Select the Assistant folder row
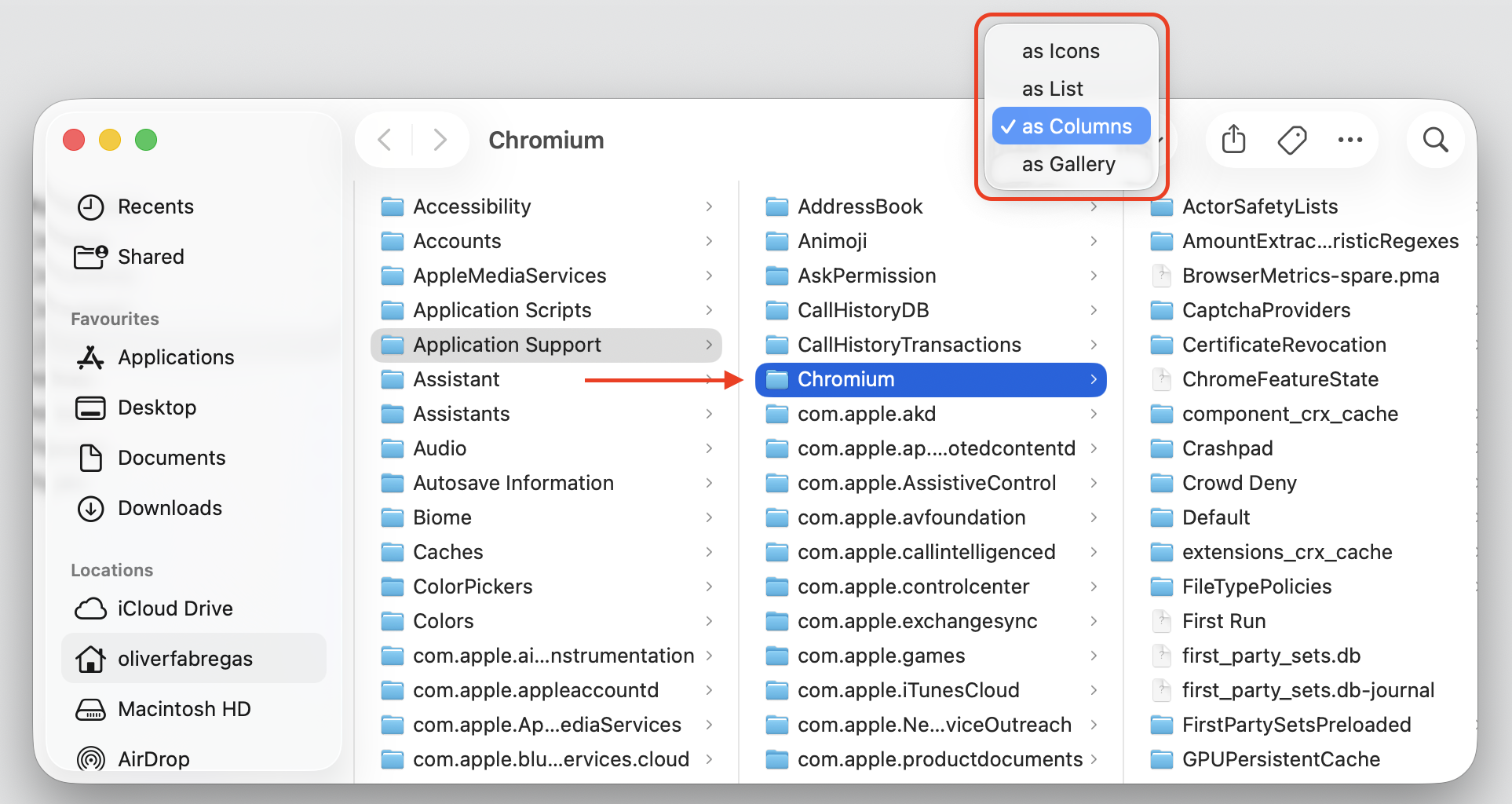Viewport: 1512px width, 804px height. [546, 379]
